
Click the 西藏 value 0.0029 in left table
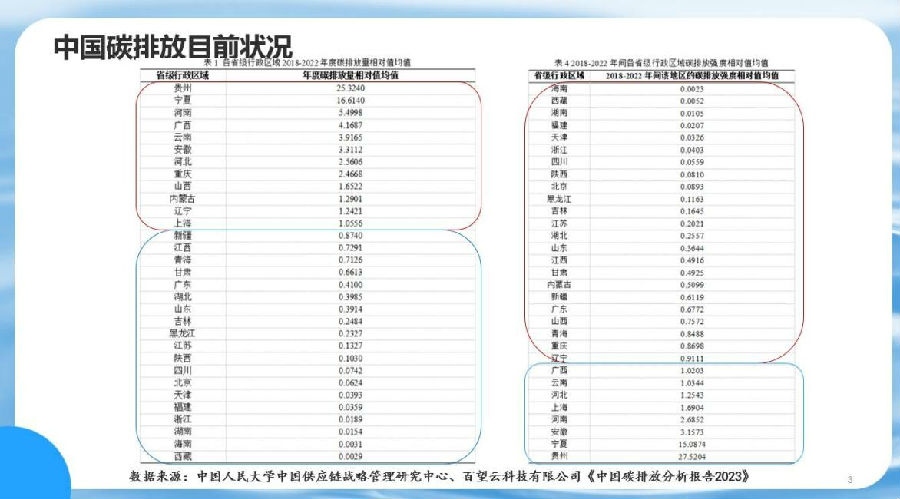[x=348, y=455]
